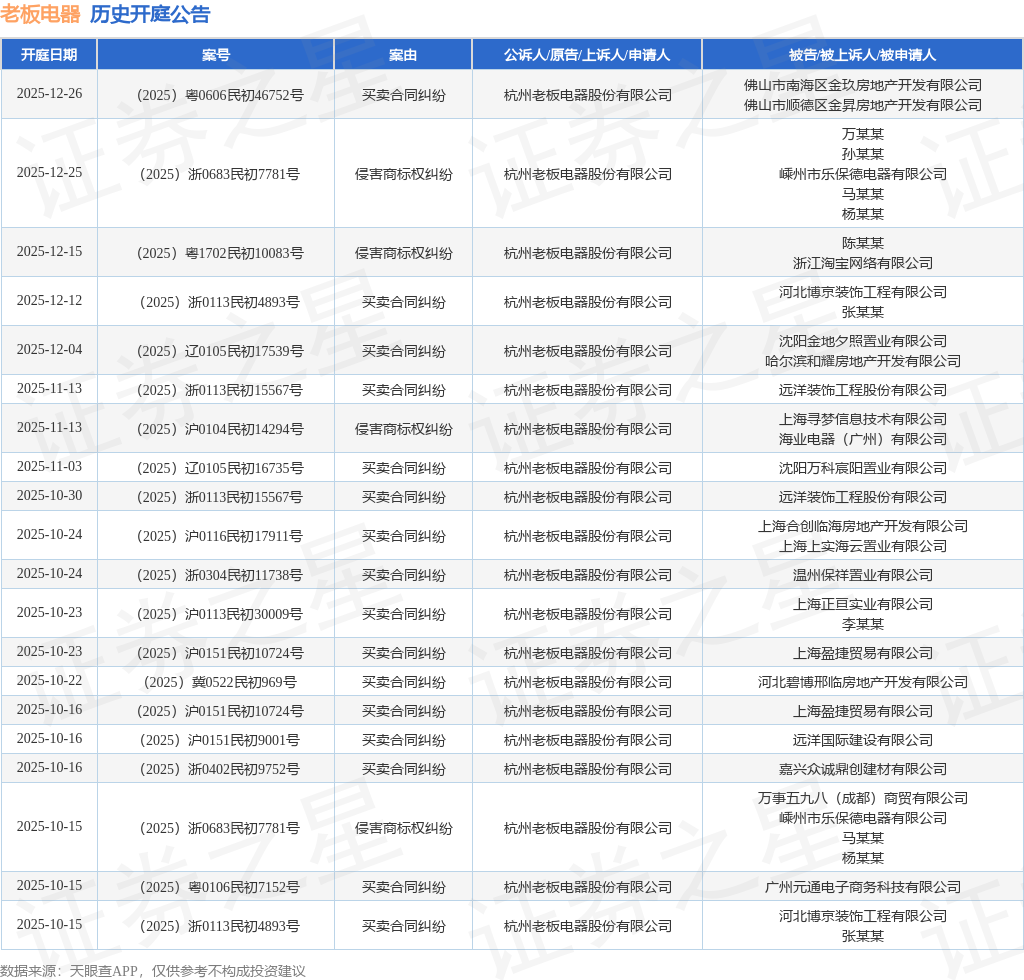Screen dimensions: 1024x980
Task: Select case number 沪0151民初9001号
Action: [x=244, y=740]
